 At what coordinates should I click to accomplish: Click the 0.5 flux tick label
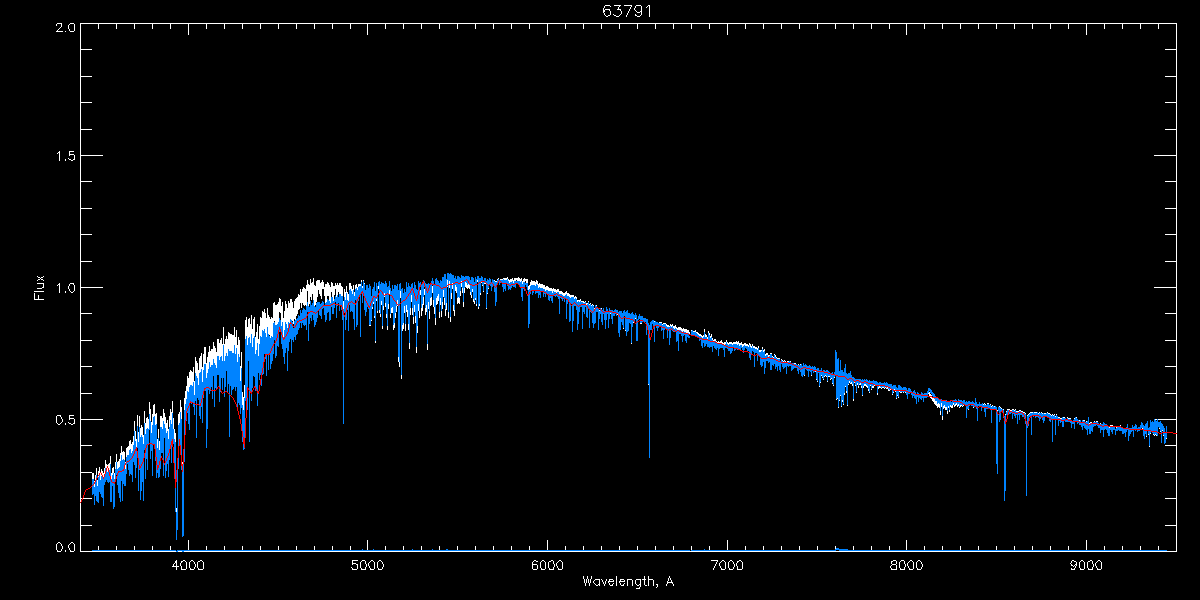click(64, 419)
